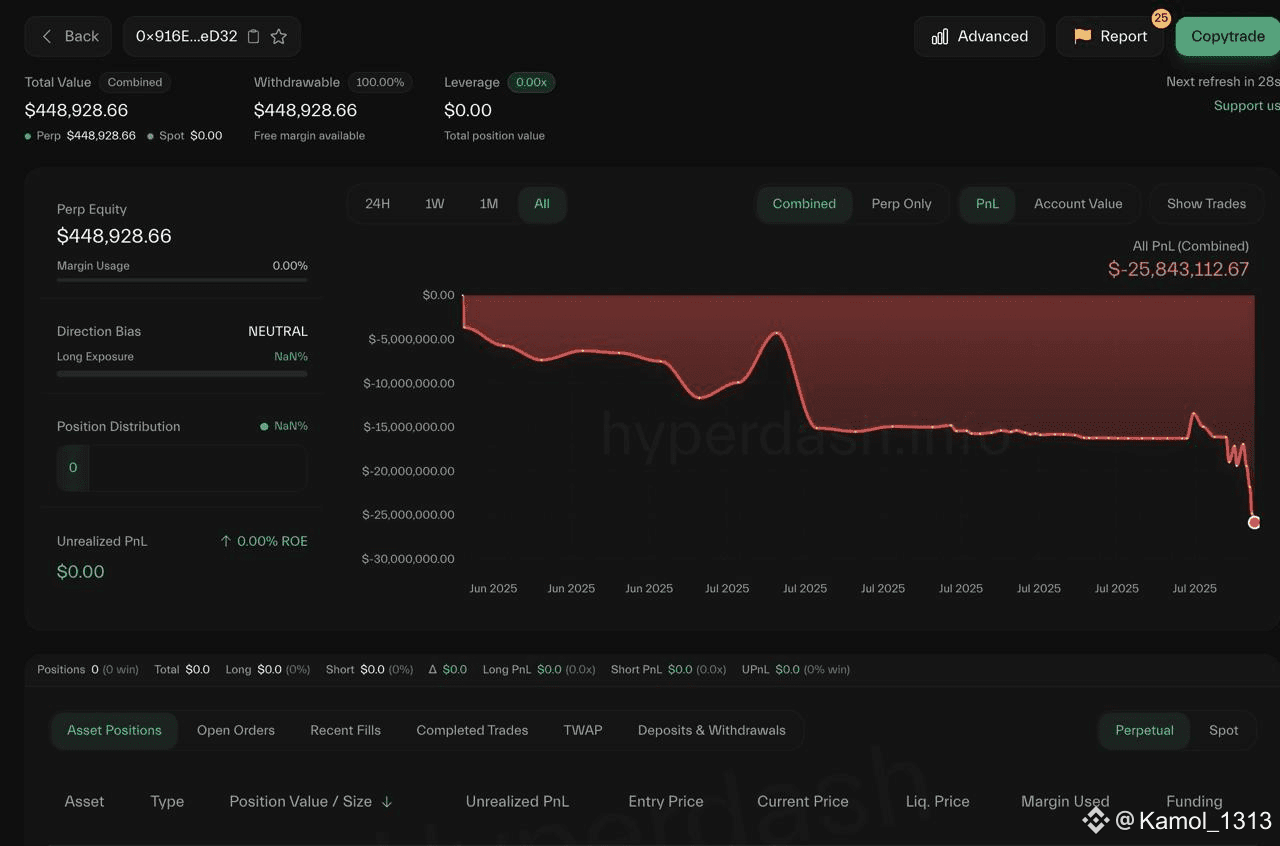The width and height of the screenshot is (1280, 846).
Task: Open the Open Orders tab
Action: pyautogui.click(x=236, y=731)
